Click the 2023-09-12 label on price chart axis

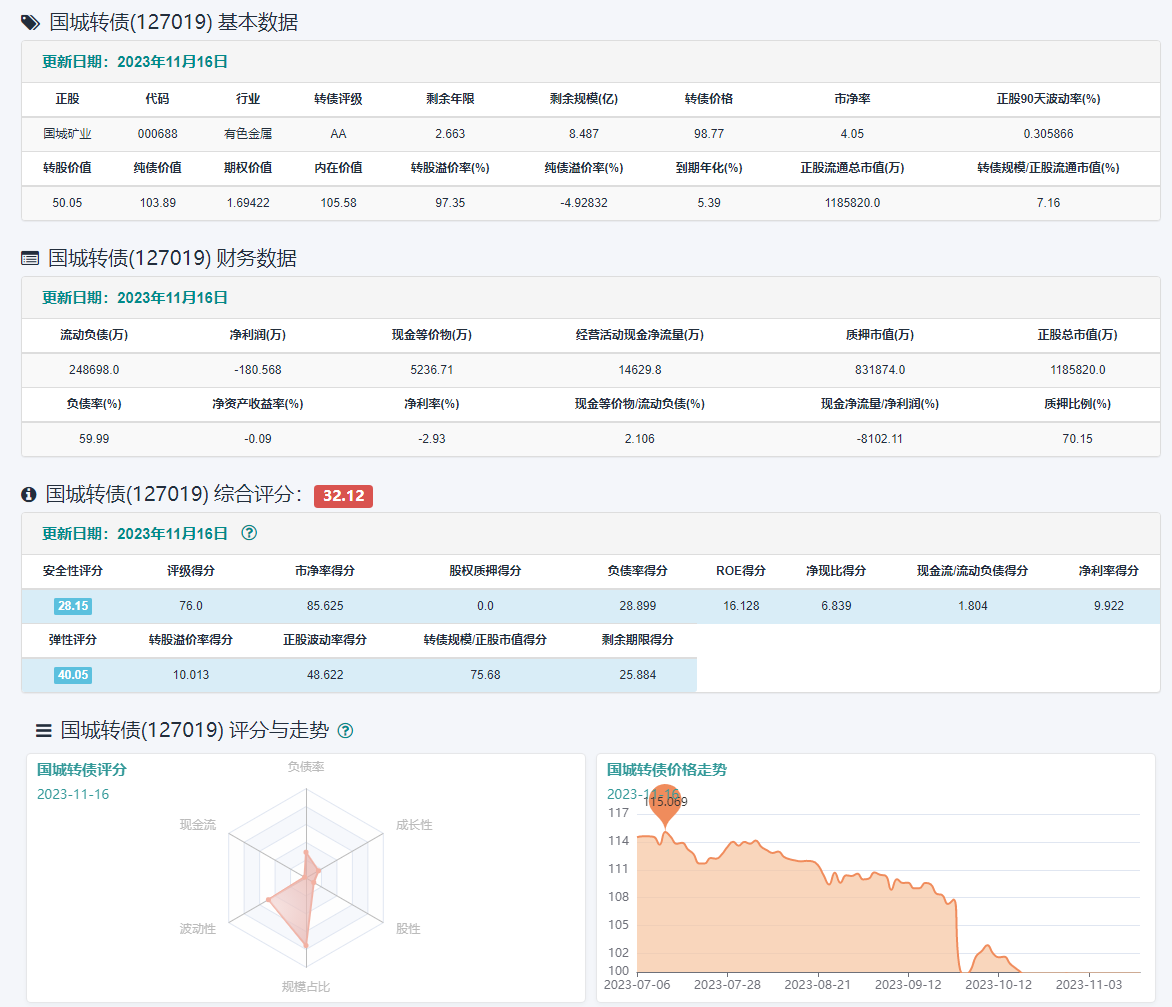point(908,985)
